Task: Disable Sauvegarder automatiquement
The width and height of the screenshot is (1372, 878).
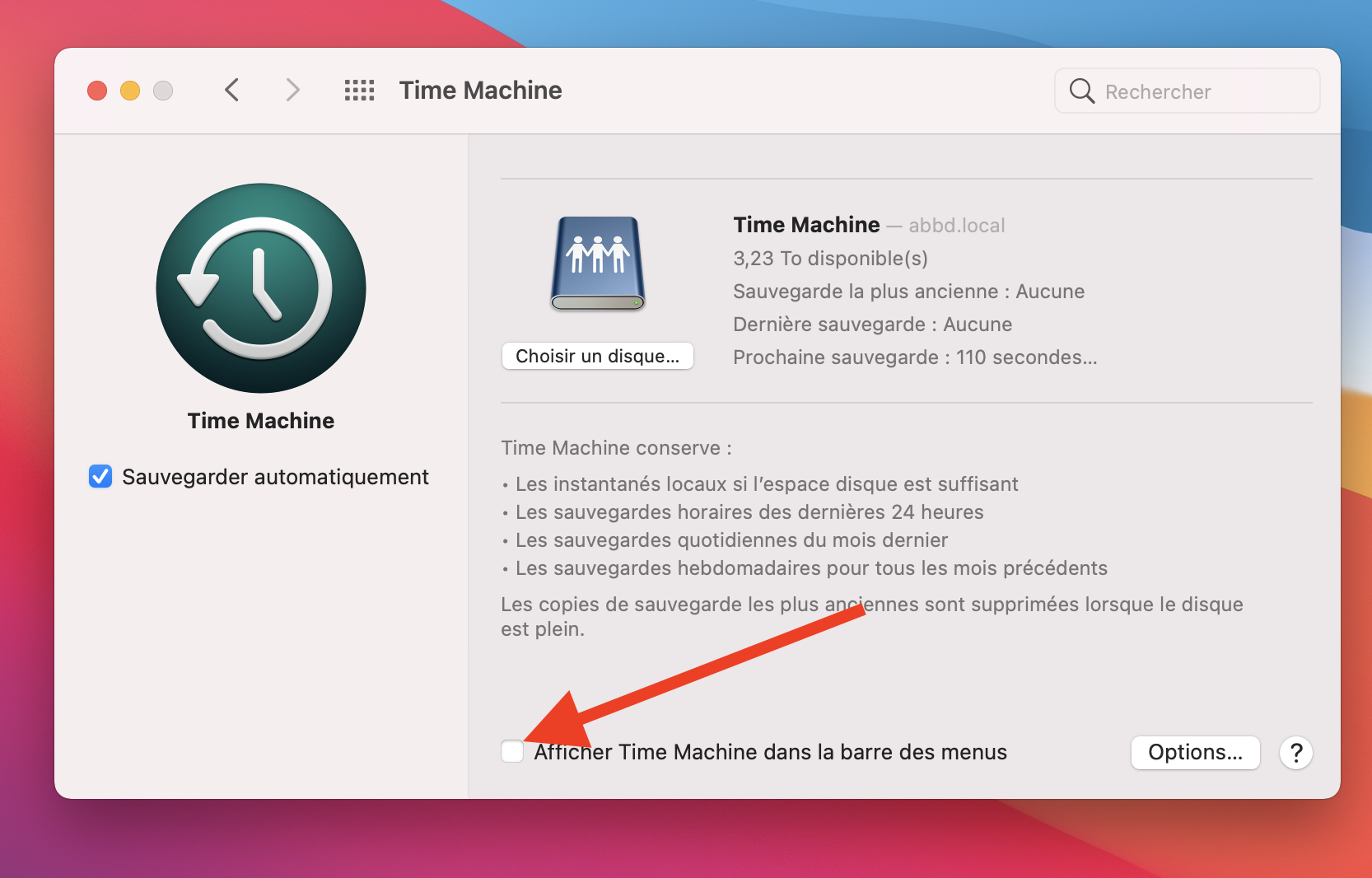Action: pos(100,476)
